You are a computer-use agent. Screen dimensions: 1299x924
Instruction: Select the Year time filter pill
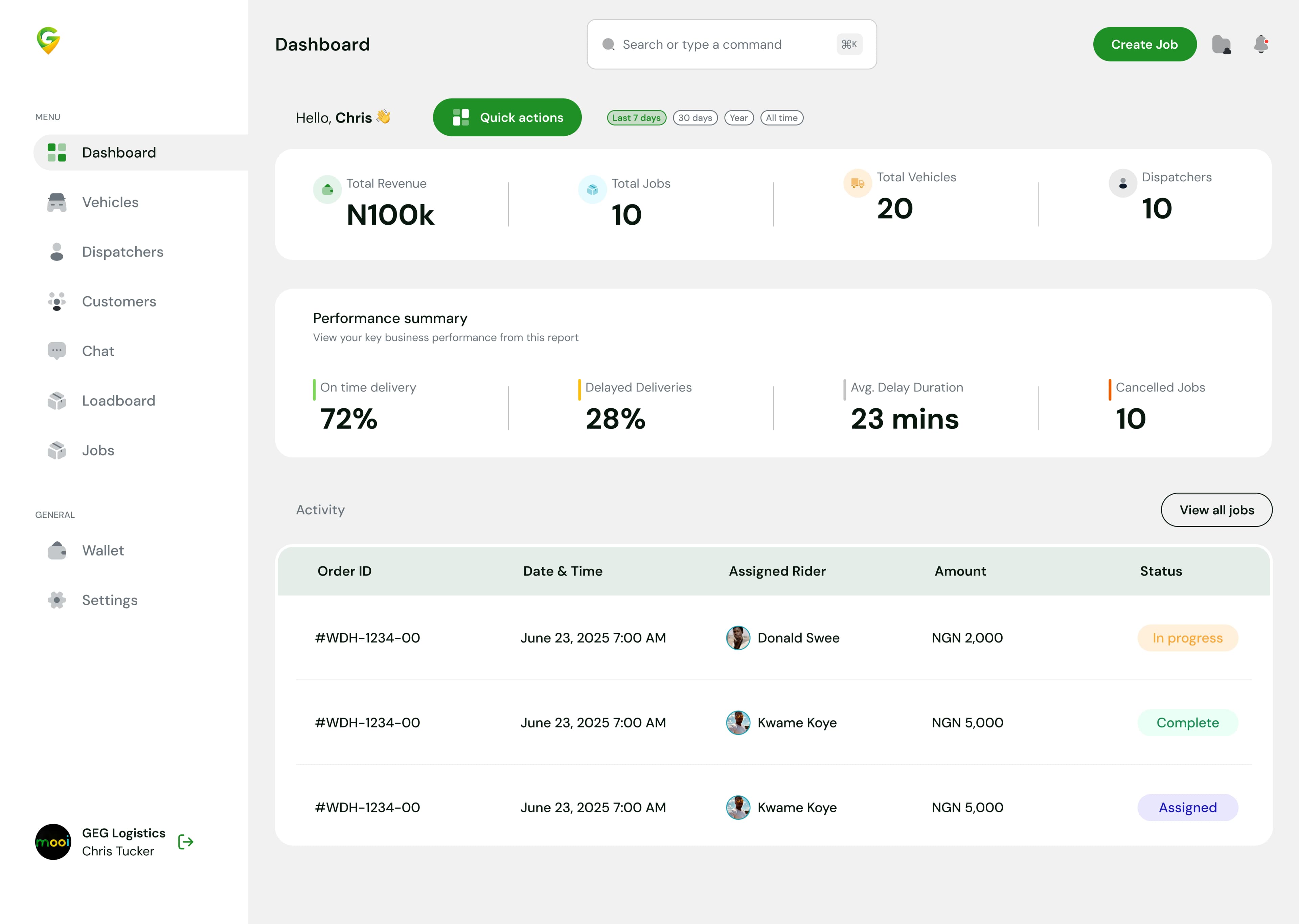739,118
